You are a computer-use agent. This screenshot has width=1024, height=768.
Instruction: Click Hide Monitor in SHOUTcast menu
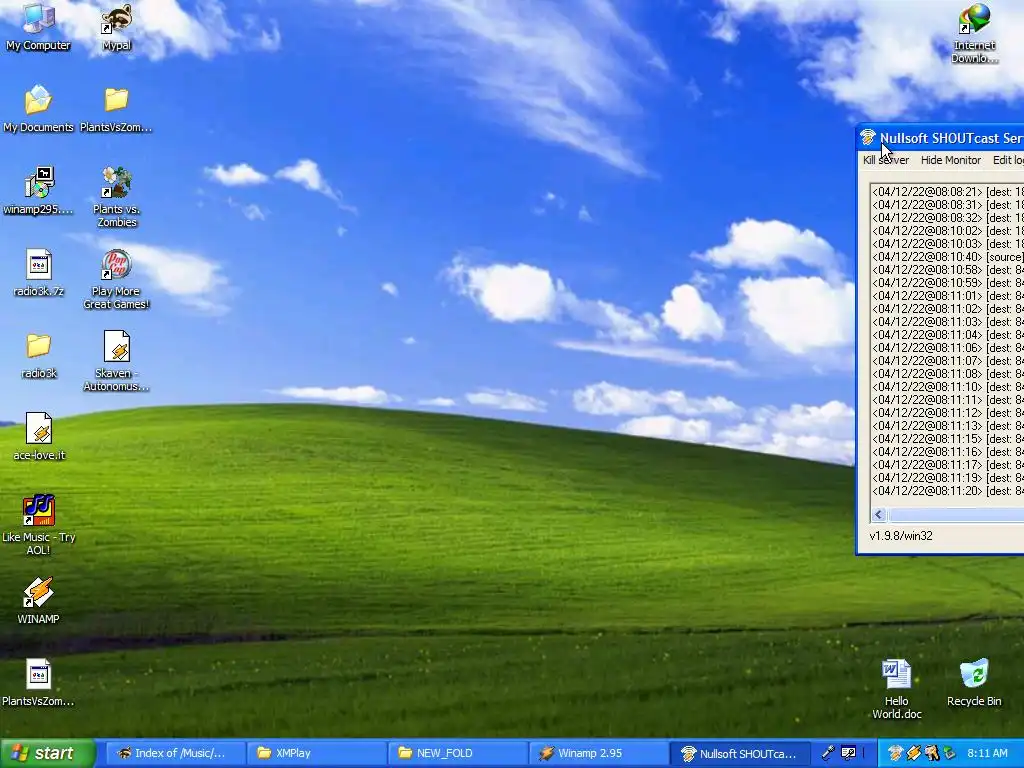pyautogui.click(x=951, y=160)
